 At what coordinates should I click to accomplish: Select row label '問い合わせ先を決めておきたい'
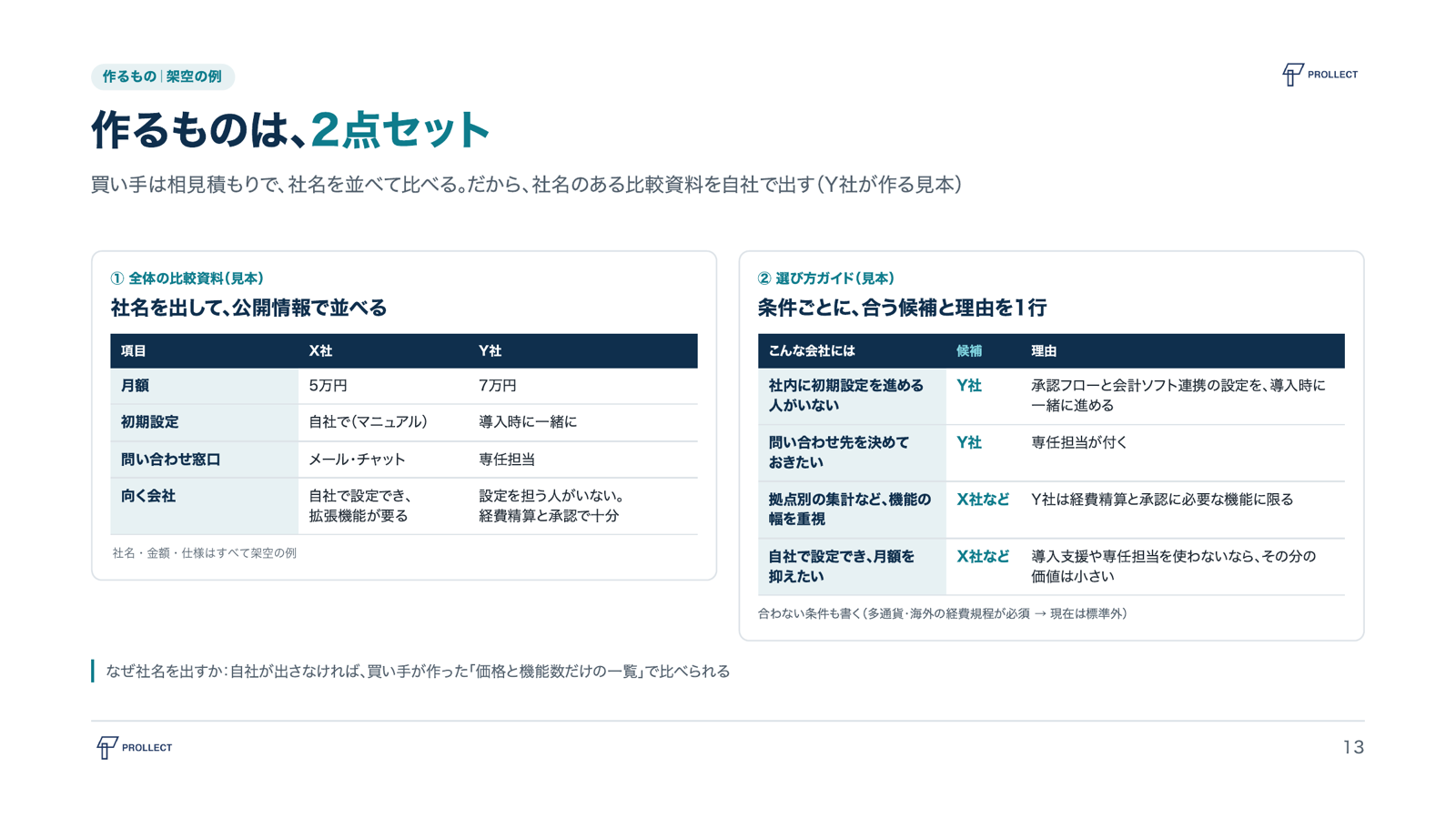click(x=839, y=452)
